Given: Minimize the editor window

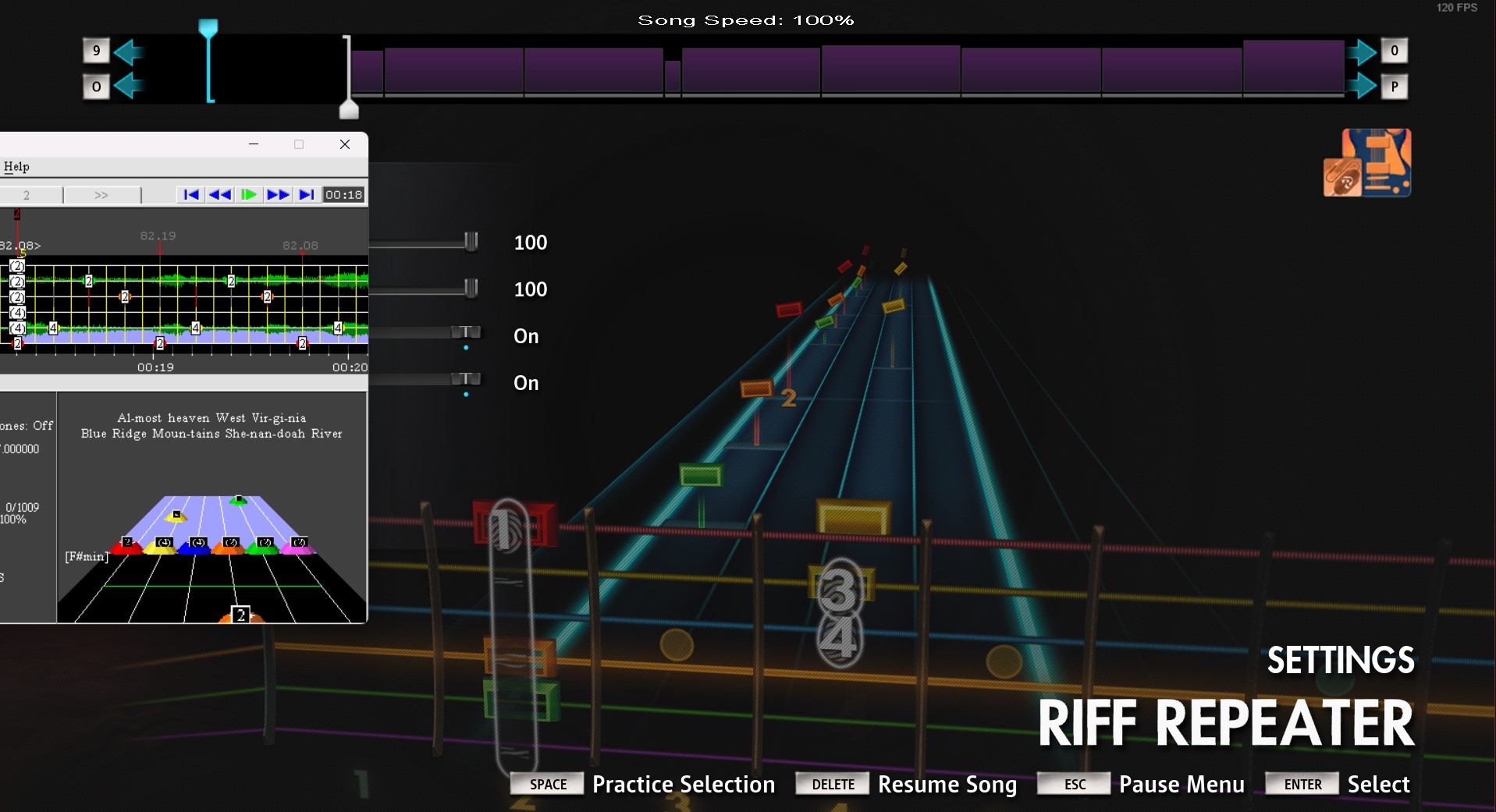Looking at the screenshot, I should pos(254,144).
